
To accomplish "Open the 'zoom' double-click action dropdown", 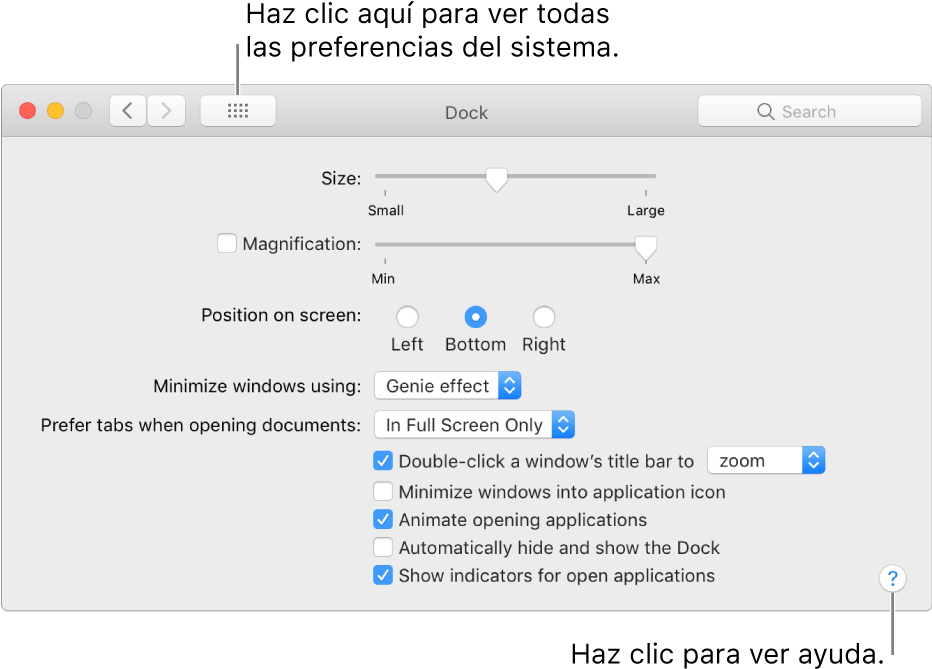I will tap(766, 460).
